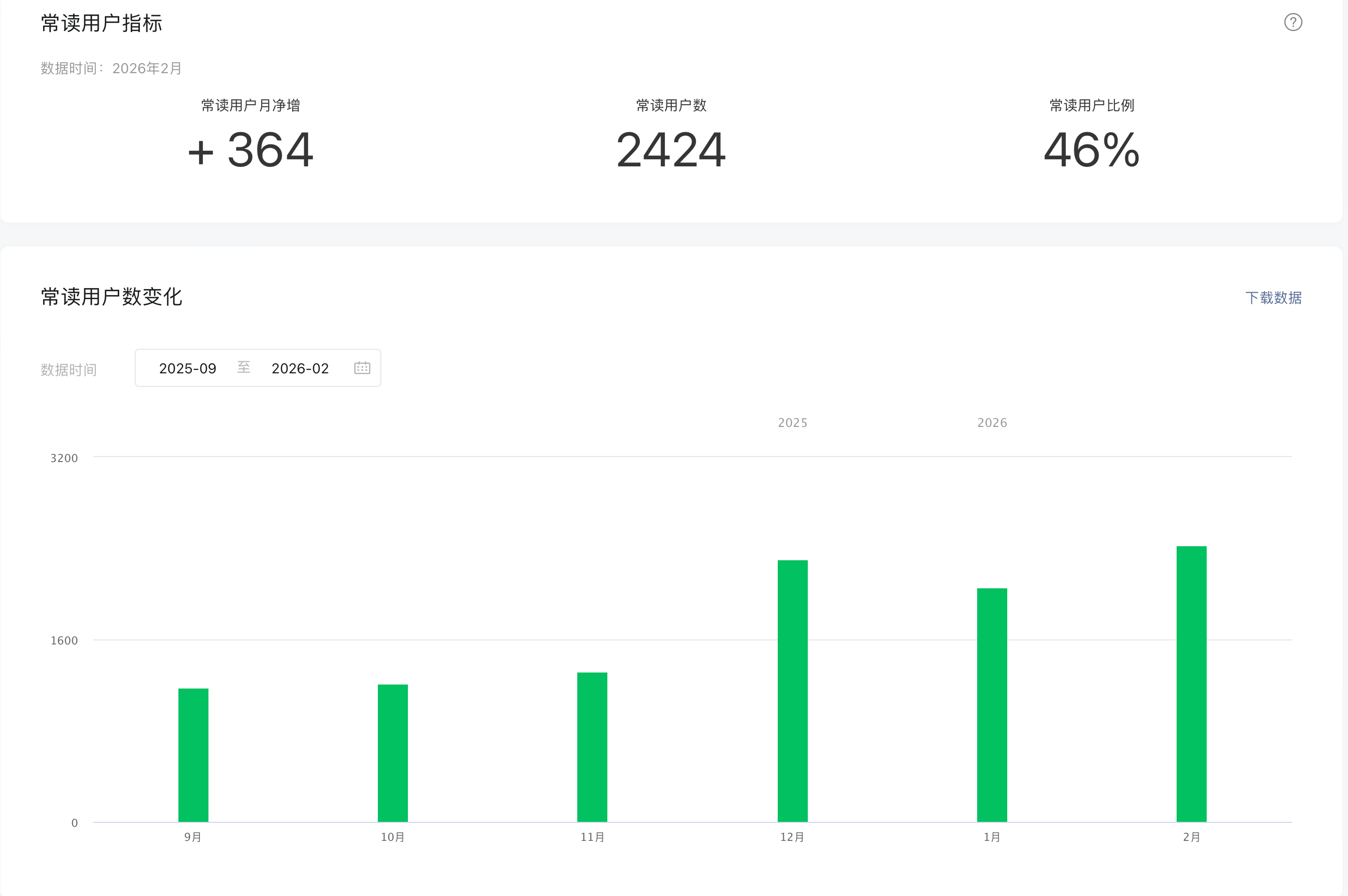Click the 46% frequent reader ratio
This screenshot has height=896, width=1348.
click(1091, 150)
